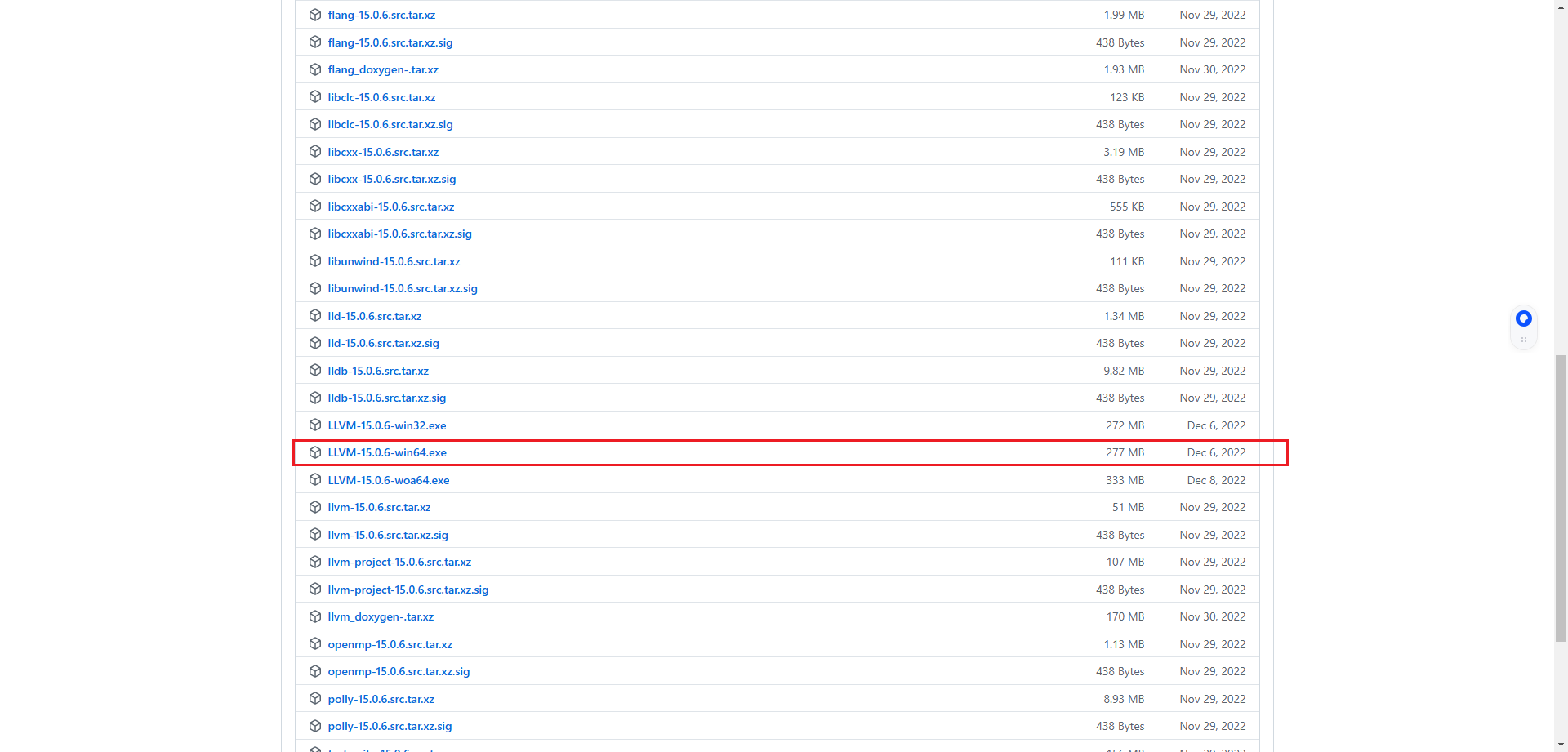Click package icon beside llvm-15.0.6.src.tar.xz.sig

pyautogui.click(x=315, y=535)
